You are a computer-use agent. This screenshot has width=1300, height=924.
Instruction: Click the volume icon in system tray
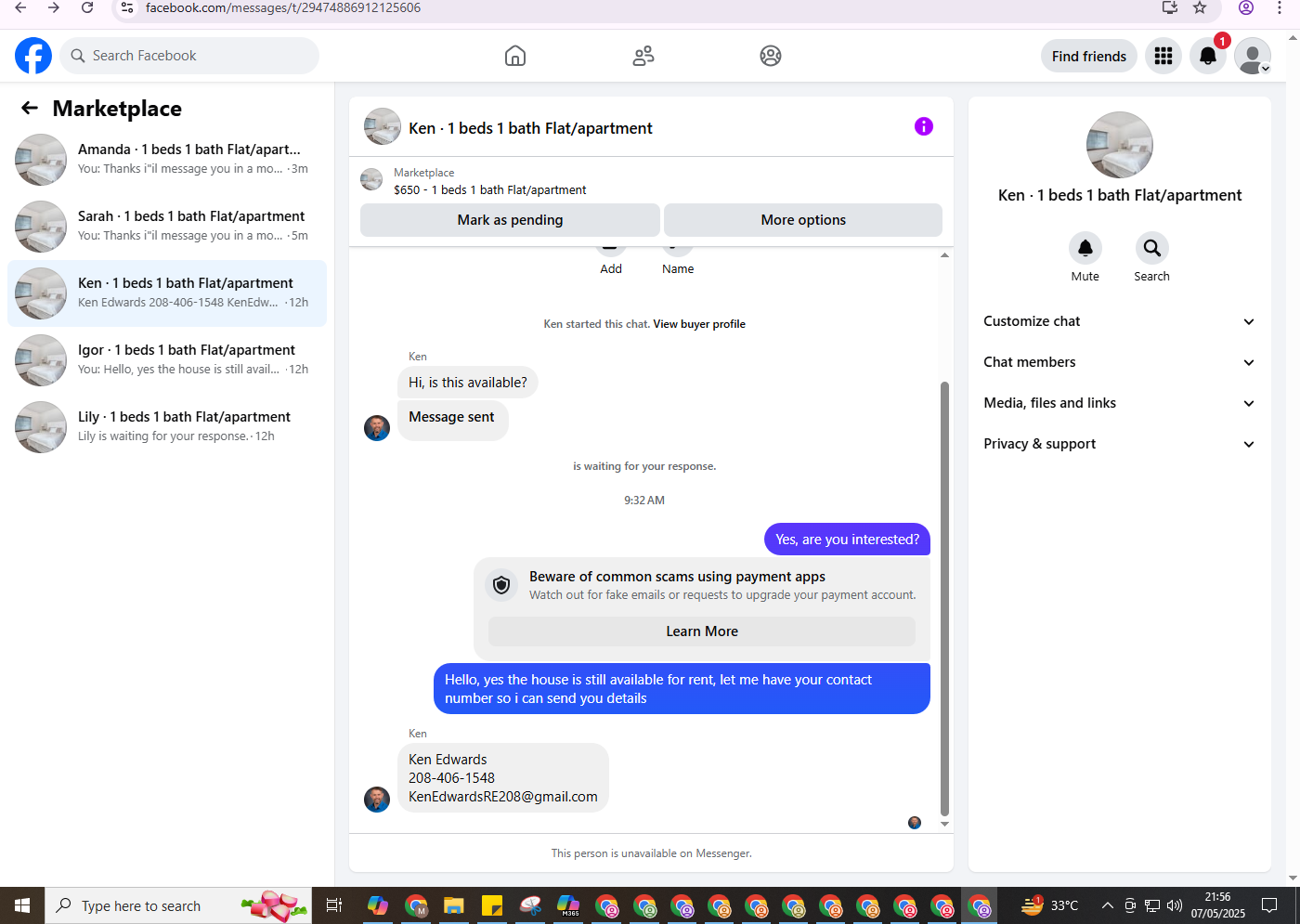click(x=1175, y=905)
